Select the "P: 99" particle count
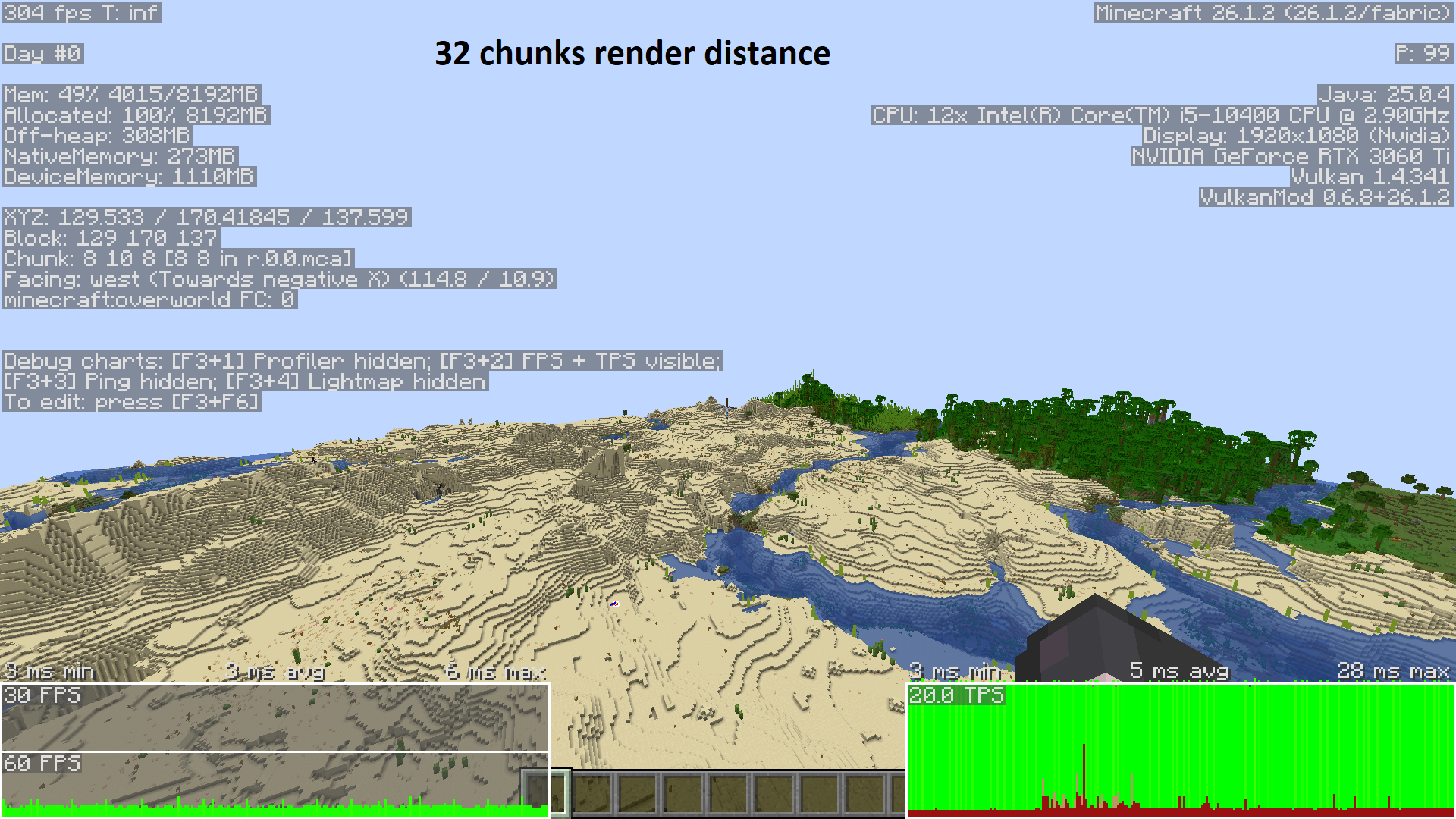Screen dimensions: 1456x819 (1424, 54)
